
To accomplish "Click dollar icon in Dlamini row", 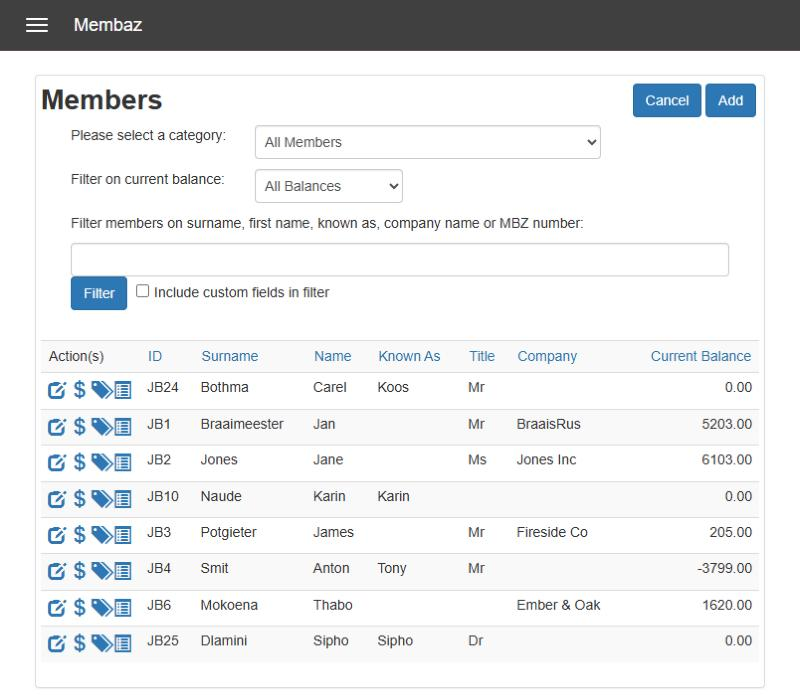I will (79, 643).
